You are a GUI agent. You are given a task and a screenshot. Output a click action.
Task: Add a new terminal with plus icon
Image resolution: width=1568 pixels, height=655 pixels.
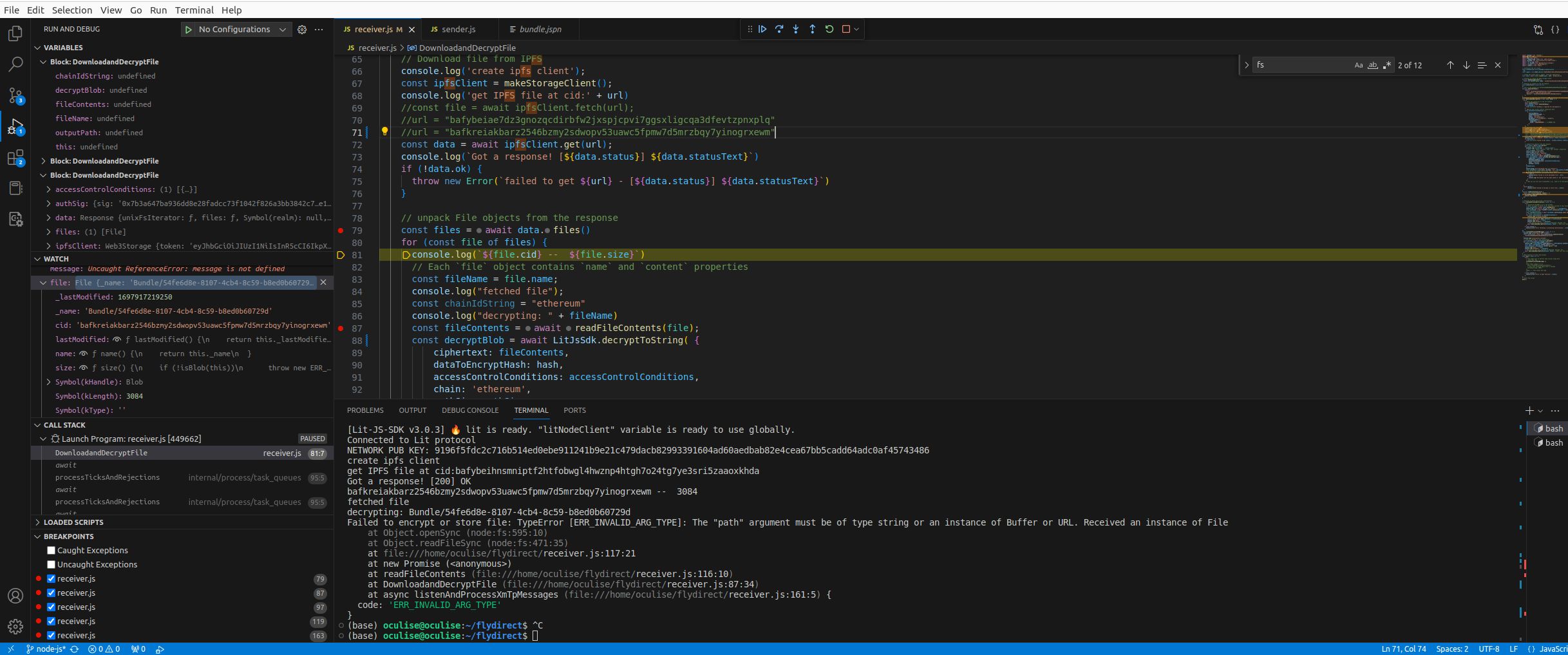(x=1529, y=410)
